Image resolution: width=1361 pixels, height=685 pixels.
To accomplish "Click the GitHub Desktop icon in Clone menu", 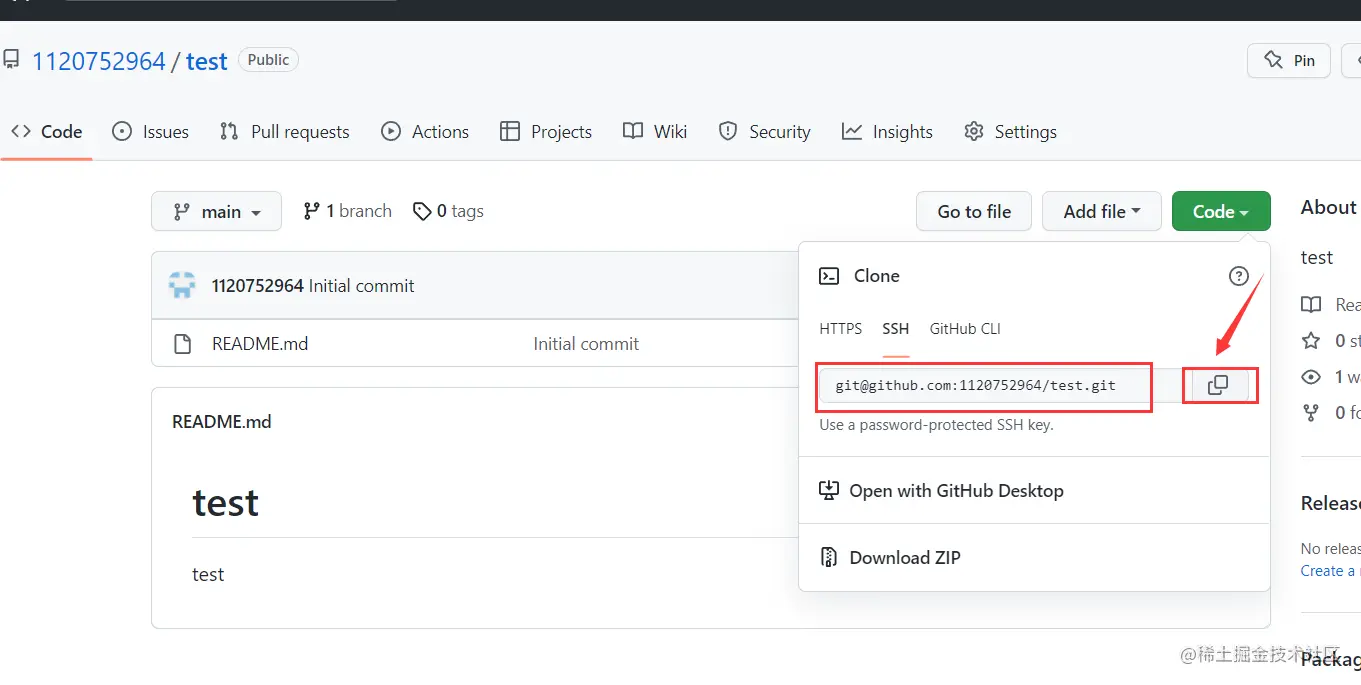I will tap(828, 490).
